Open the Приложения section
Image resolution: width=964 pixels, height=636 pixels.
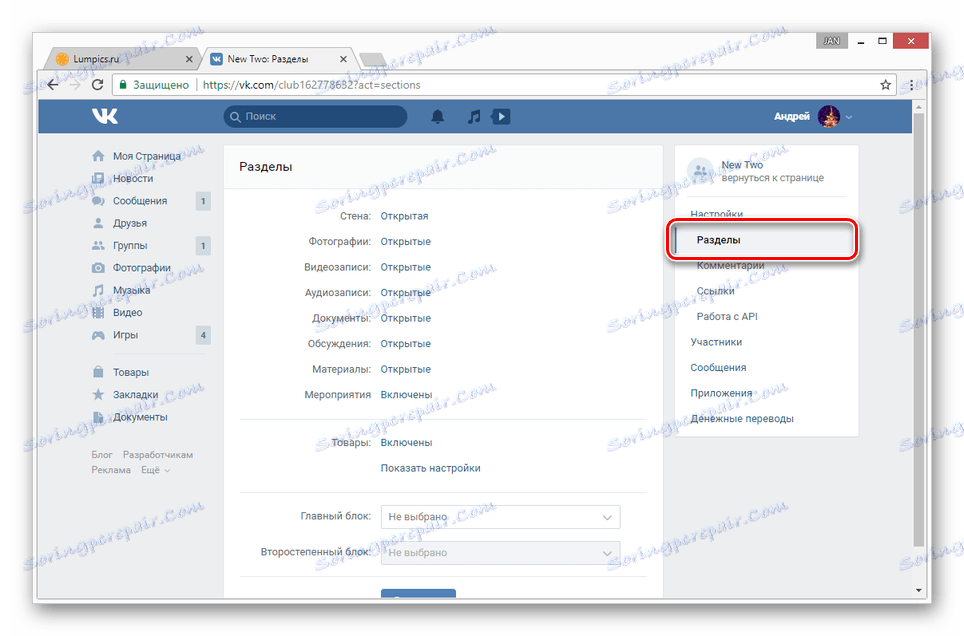click(721, 393)
